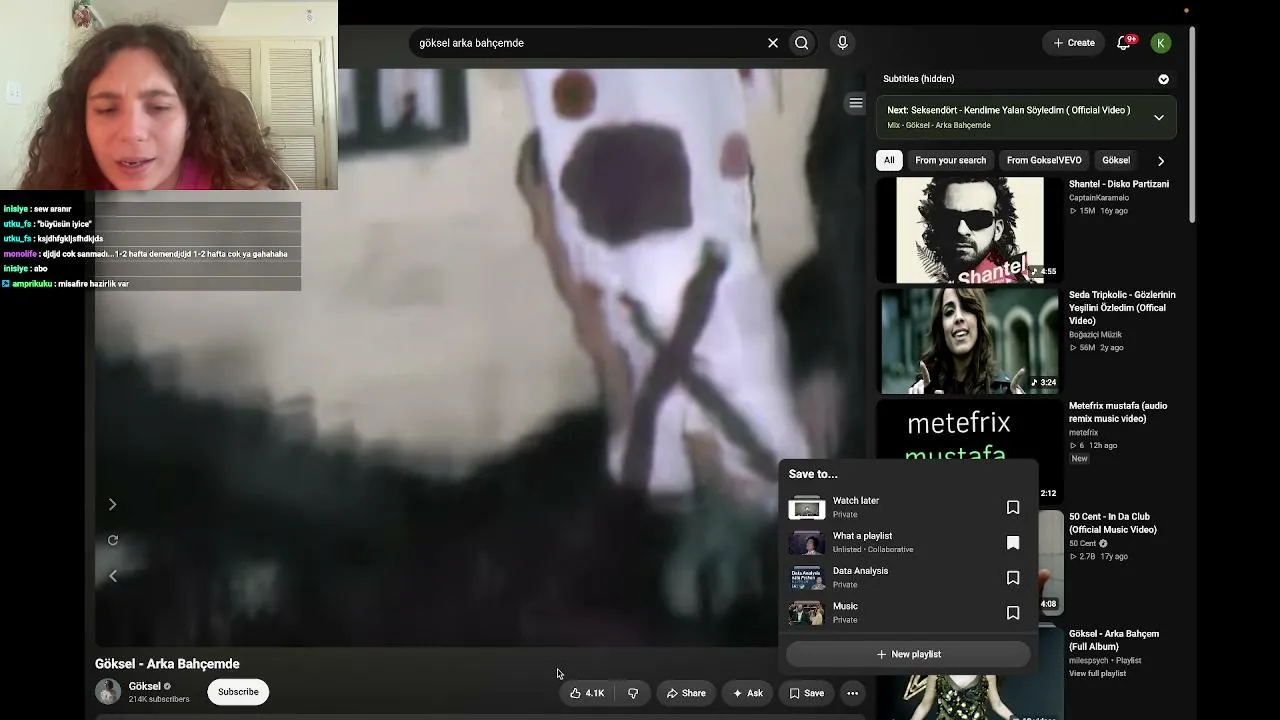Screen dimensions: 1280x720
Task: Show more filter chips with the arrow
Action: (1161, 160)
